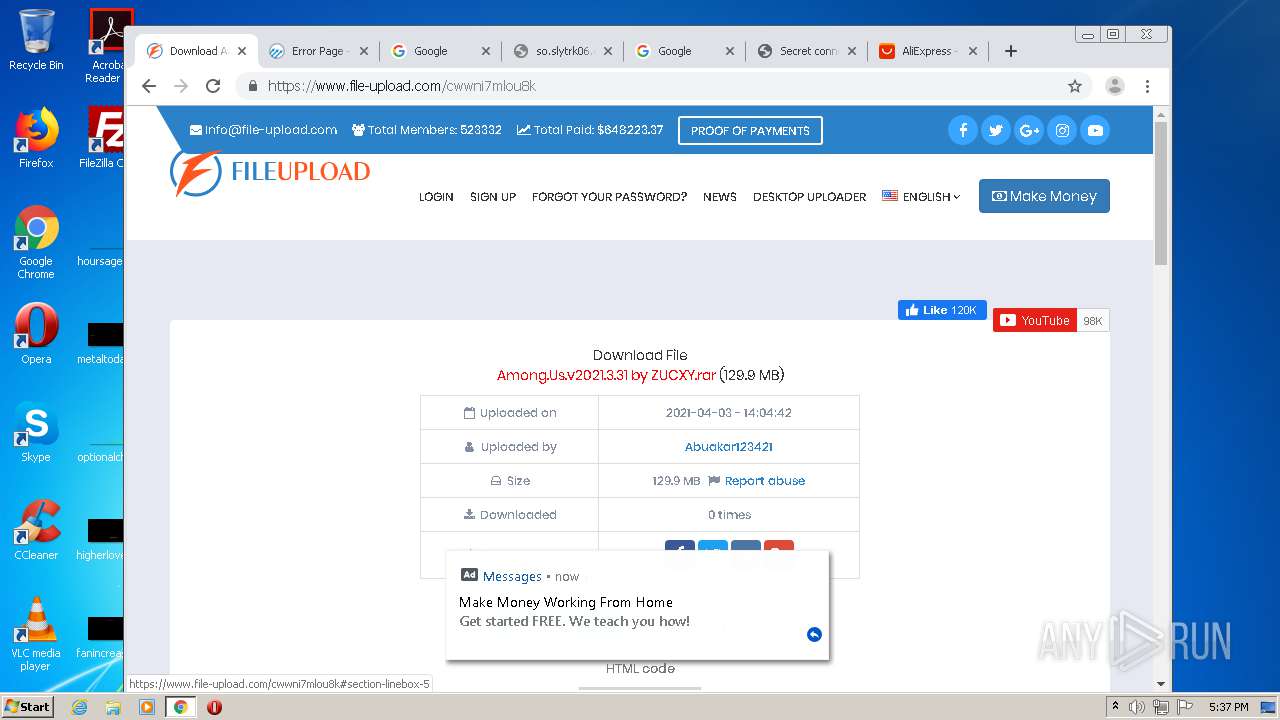The width and height of the screenshot is (1280, 720).
Task: Go back using browser back arrow
Action: coord(149,86)
